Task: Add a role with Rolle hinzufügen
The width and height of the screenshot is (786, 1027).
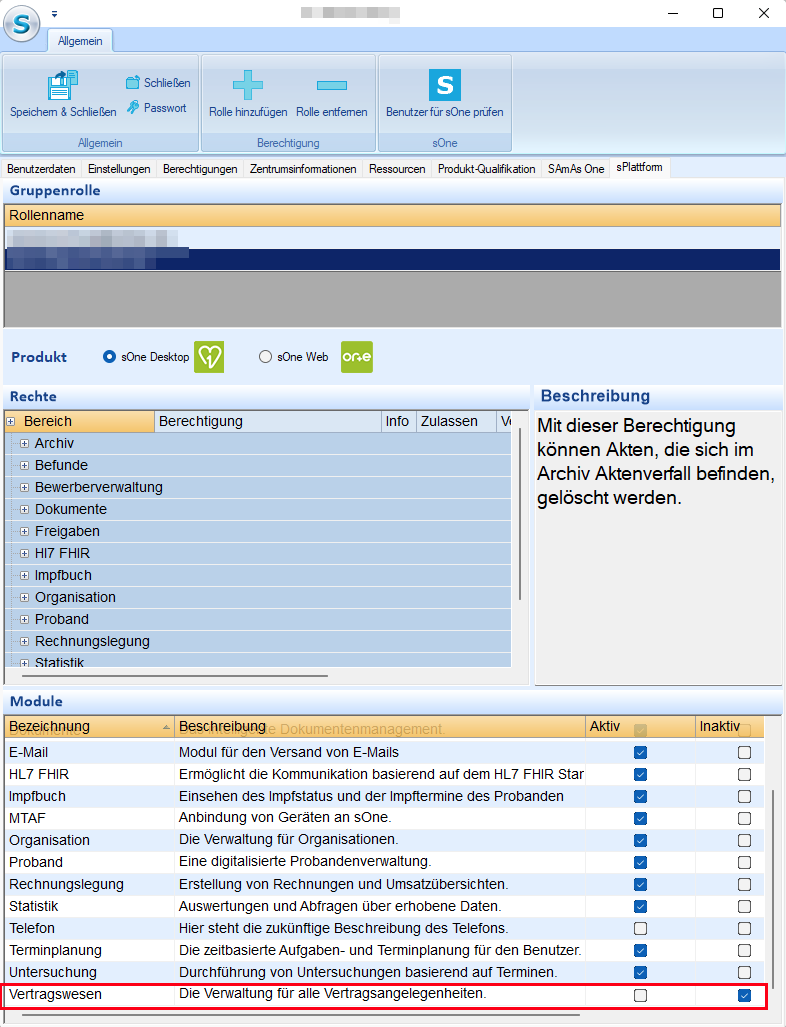Action: point(248,94)
